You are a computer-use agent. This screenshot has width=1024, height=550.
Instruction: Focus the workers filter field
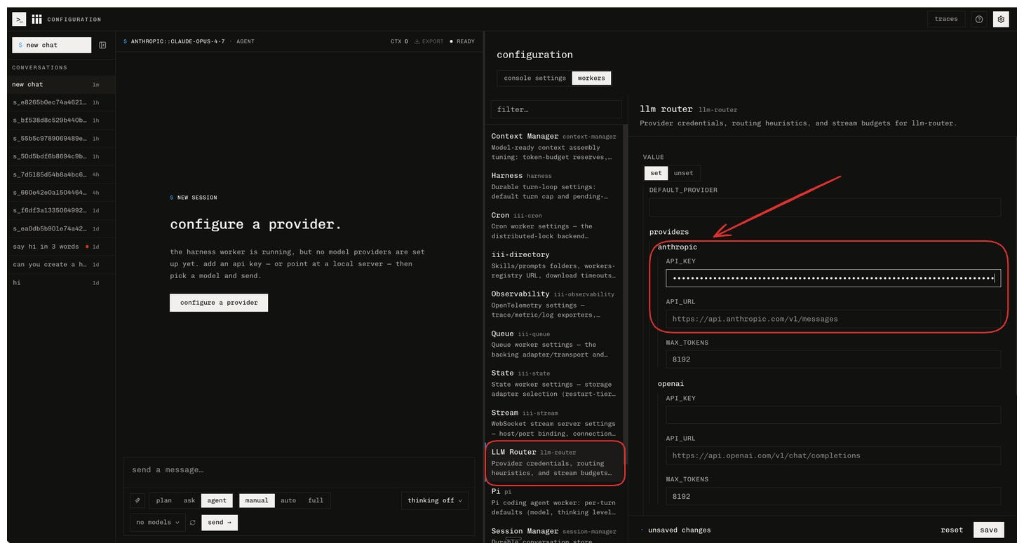coord(556,110)
